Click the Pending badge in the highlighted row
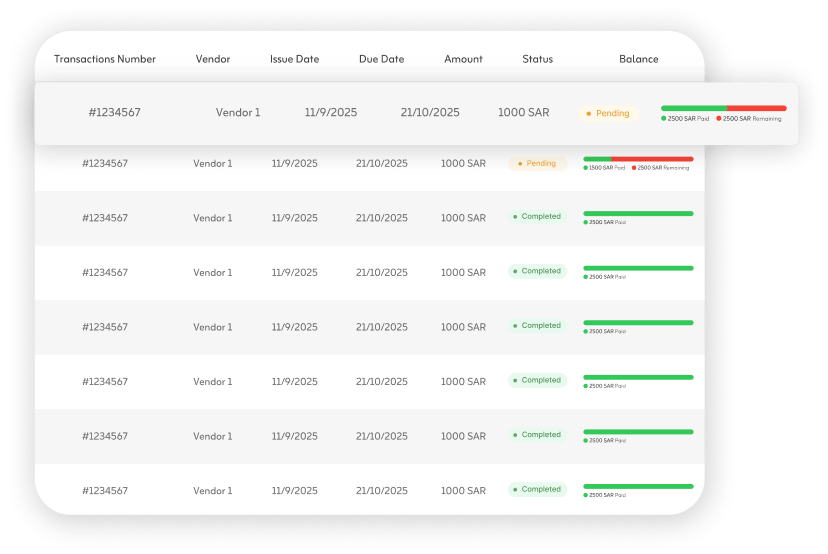 pos(608,114)
